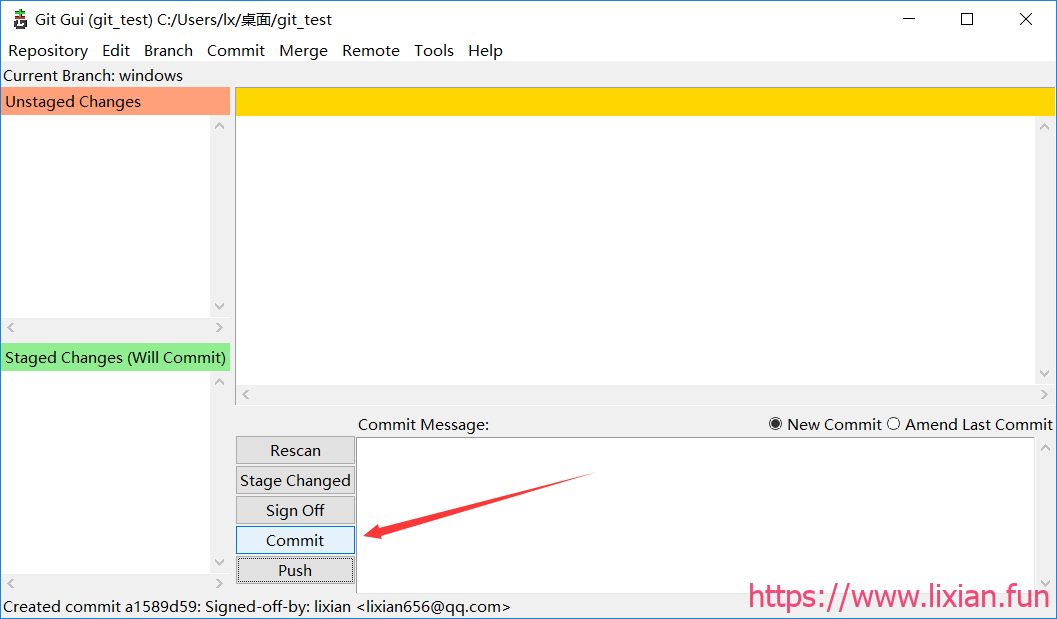
Task: Click the Current Branch: windows label
Action: 93,76
